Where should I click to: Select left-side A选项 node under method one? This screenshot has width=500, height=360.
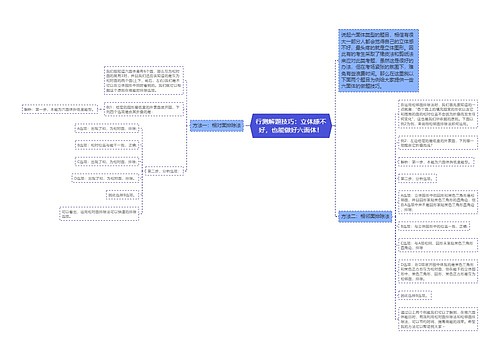tap(107, 128)
